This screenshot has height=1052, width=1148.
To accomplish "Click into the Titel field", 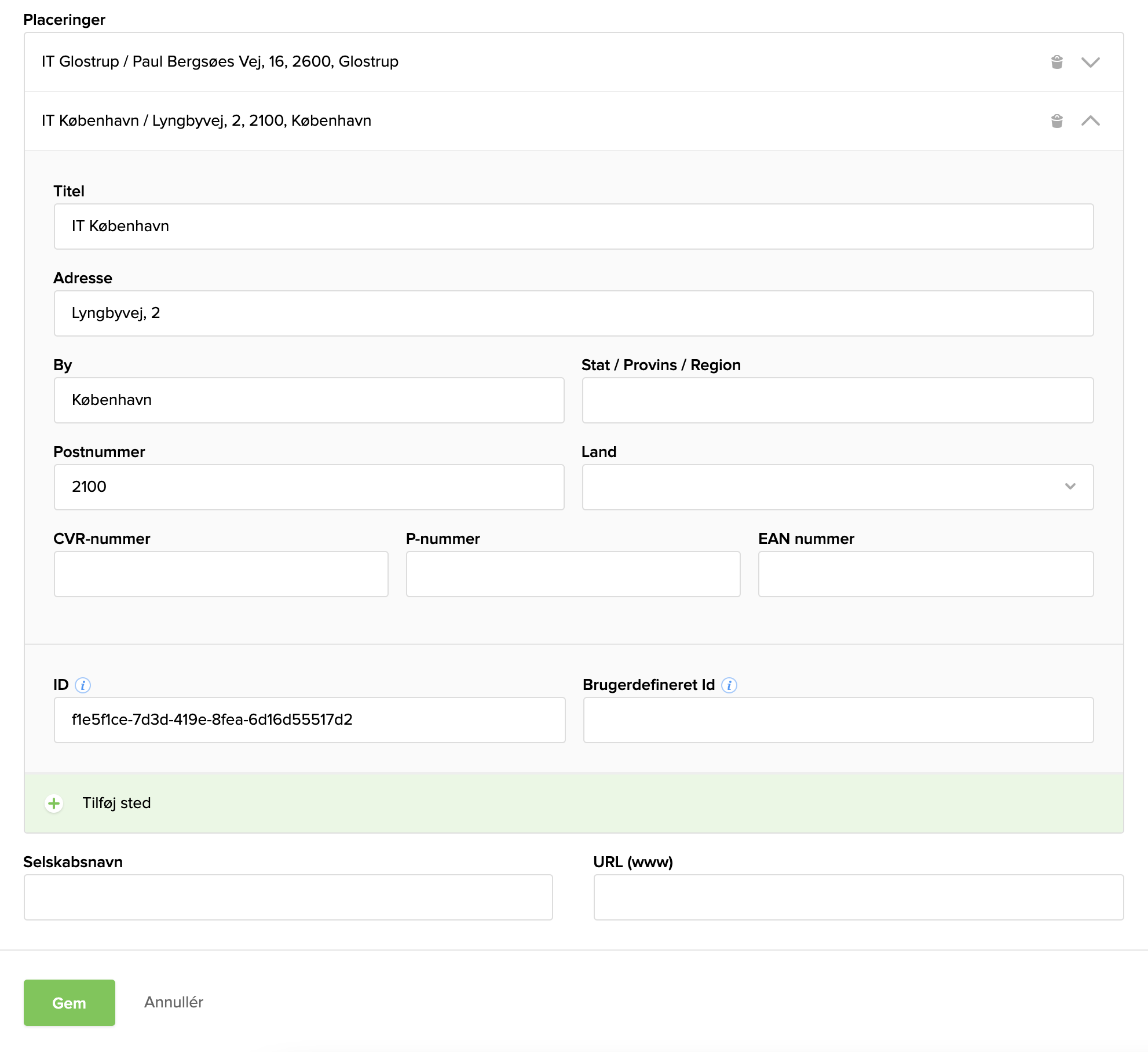I will pos(573,227).
